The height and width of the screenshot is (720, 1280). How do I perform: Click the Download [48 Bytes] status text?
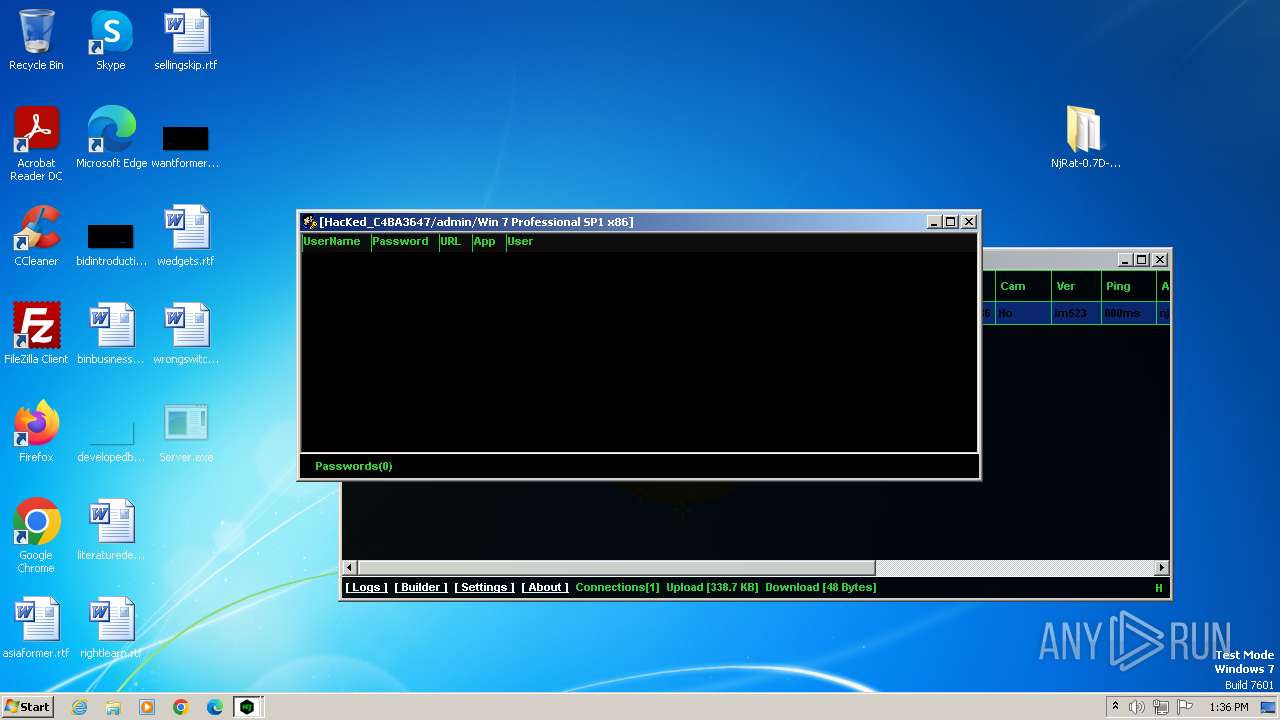(x=820, y=587)
